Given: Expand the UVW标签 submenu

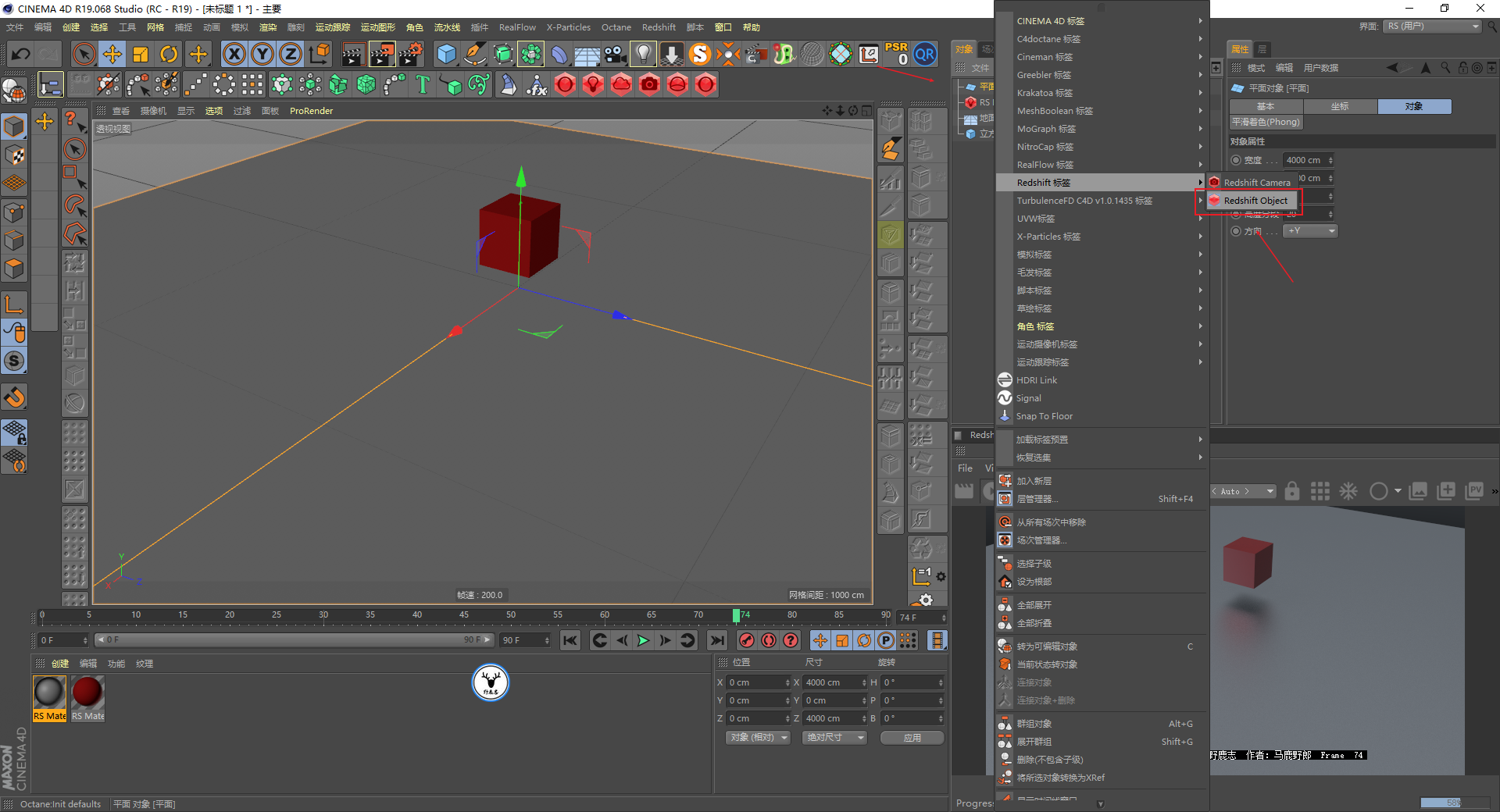Looking at the screenshot, I should tap(1102, 219).
